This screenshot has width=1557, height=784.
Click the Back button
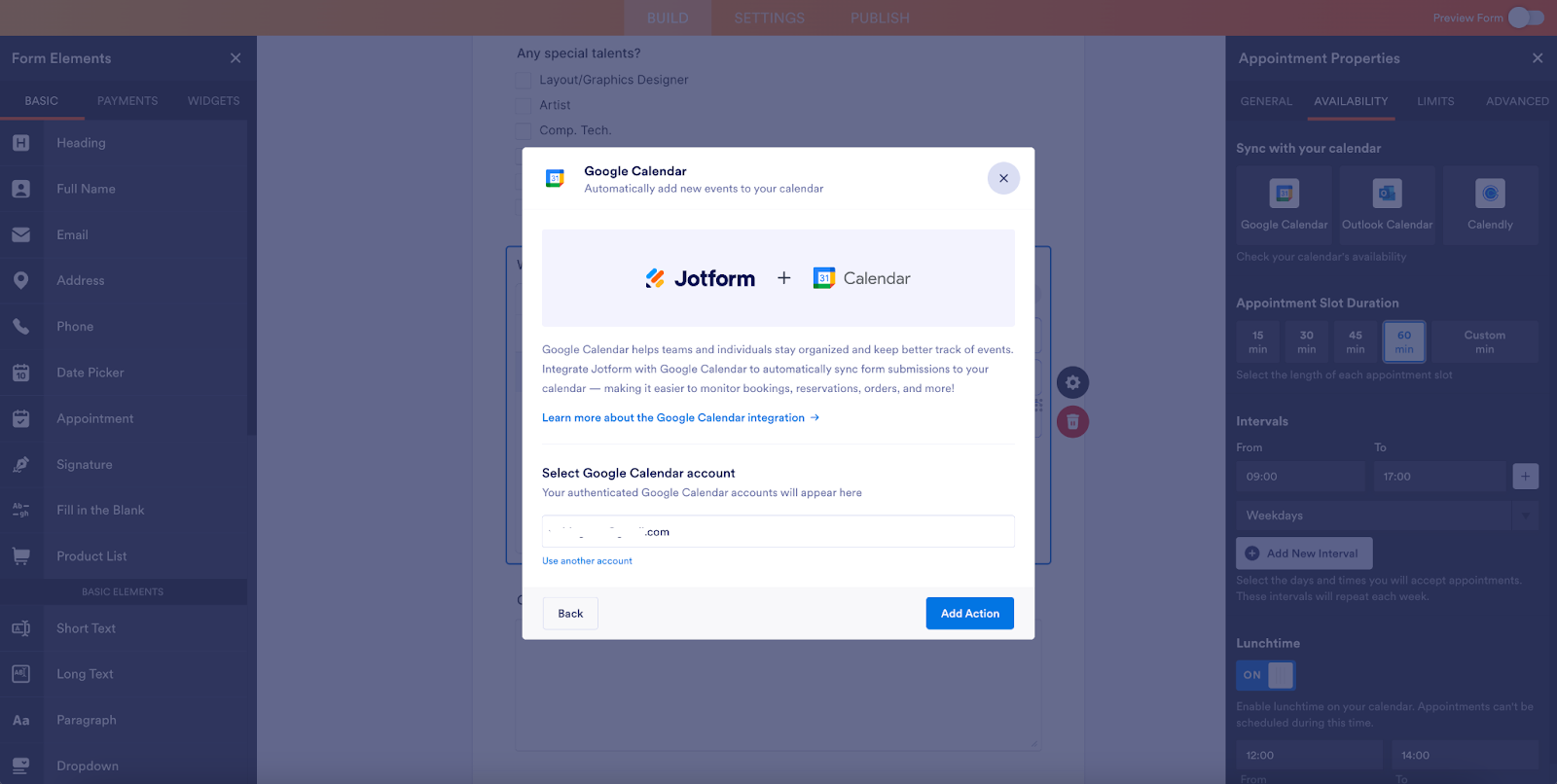click(570, 614)
